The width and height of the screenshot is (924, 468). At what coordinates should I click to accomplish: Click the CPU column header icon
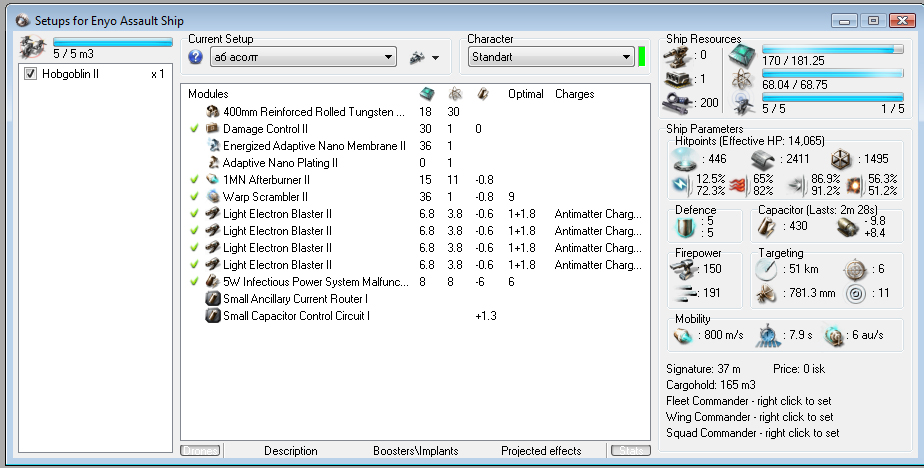coord(427,94)
